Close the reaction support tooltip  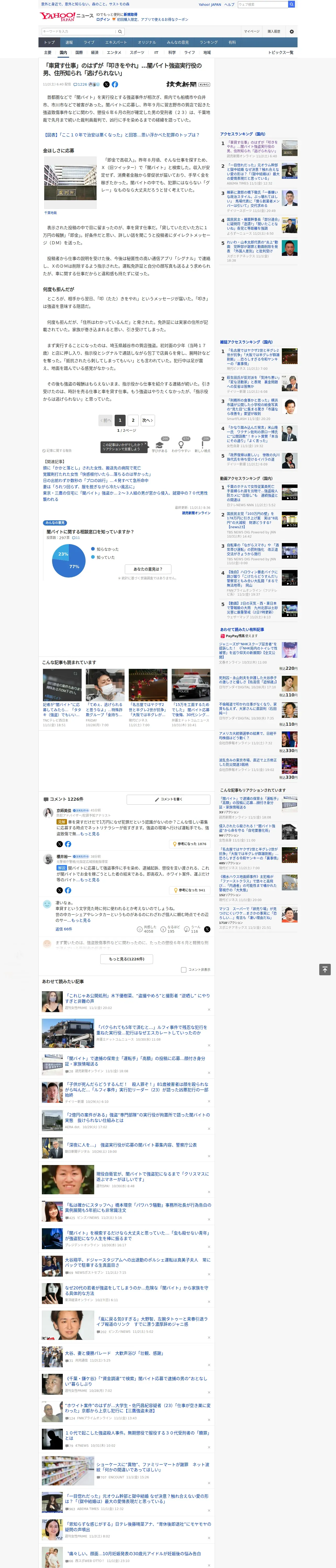point(146,444)
